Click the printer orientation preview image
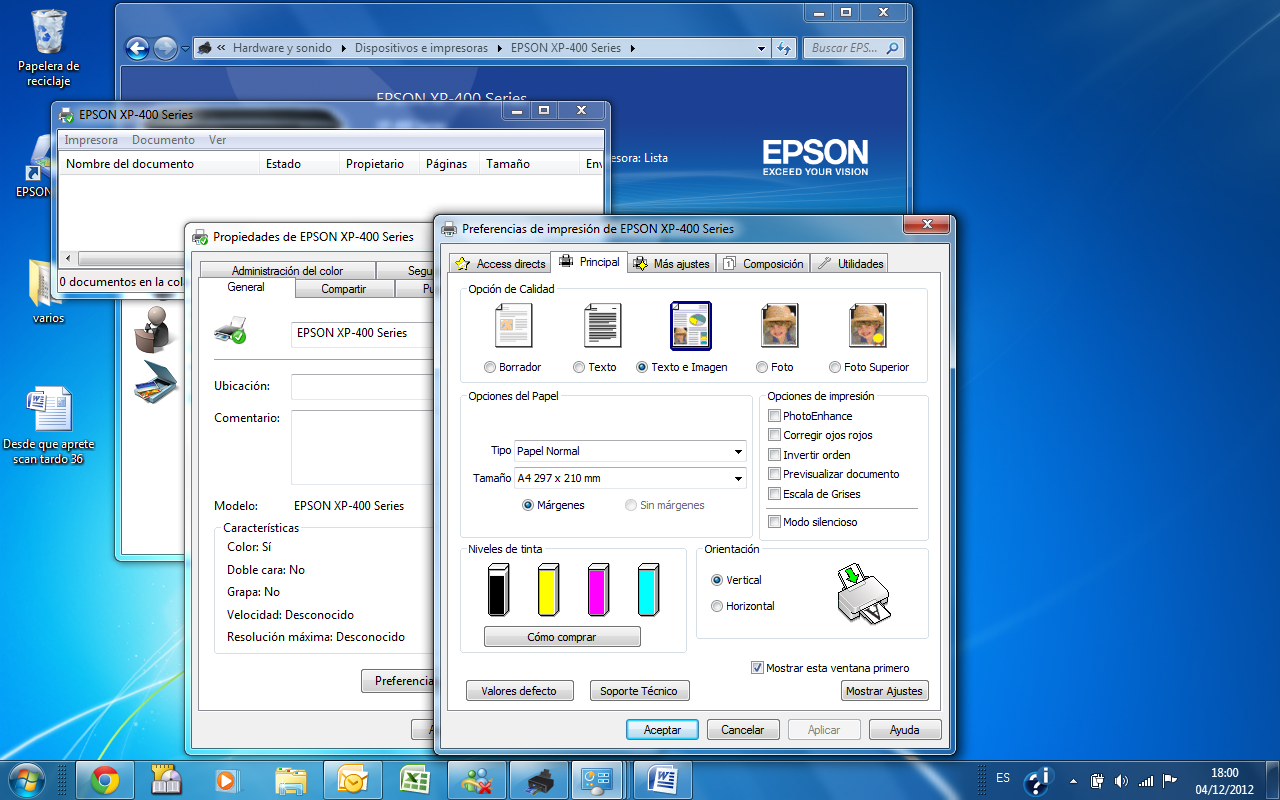Viewport: 1280px width, 800px height. pyautogui.click(x=862, y=594)
